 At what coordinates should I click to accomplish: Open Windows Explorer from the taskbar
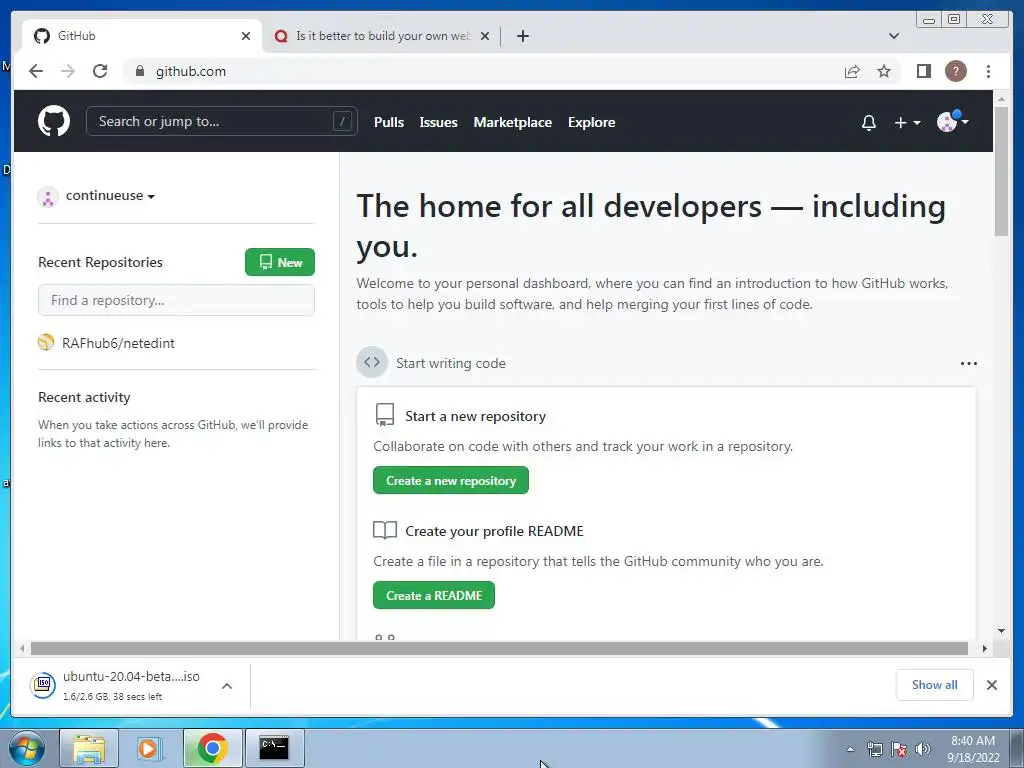pos(89,748)
